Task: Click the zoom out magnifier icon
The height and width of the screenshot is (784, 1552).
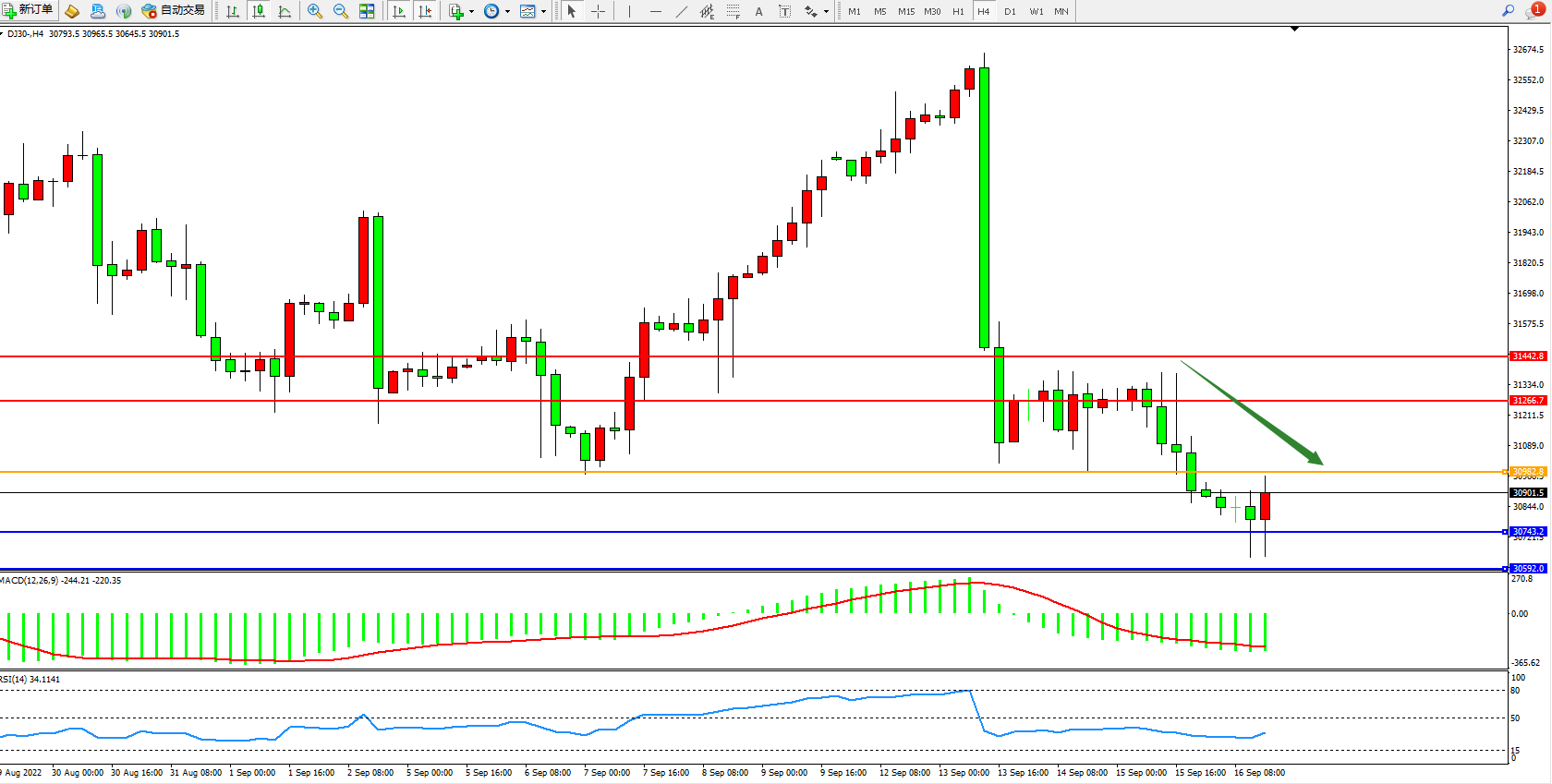Action: pyautogui.click(x=340, y=11)
